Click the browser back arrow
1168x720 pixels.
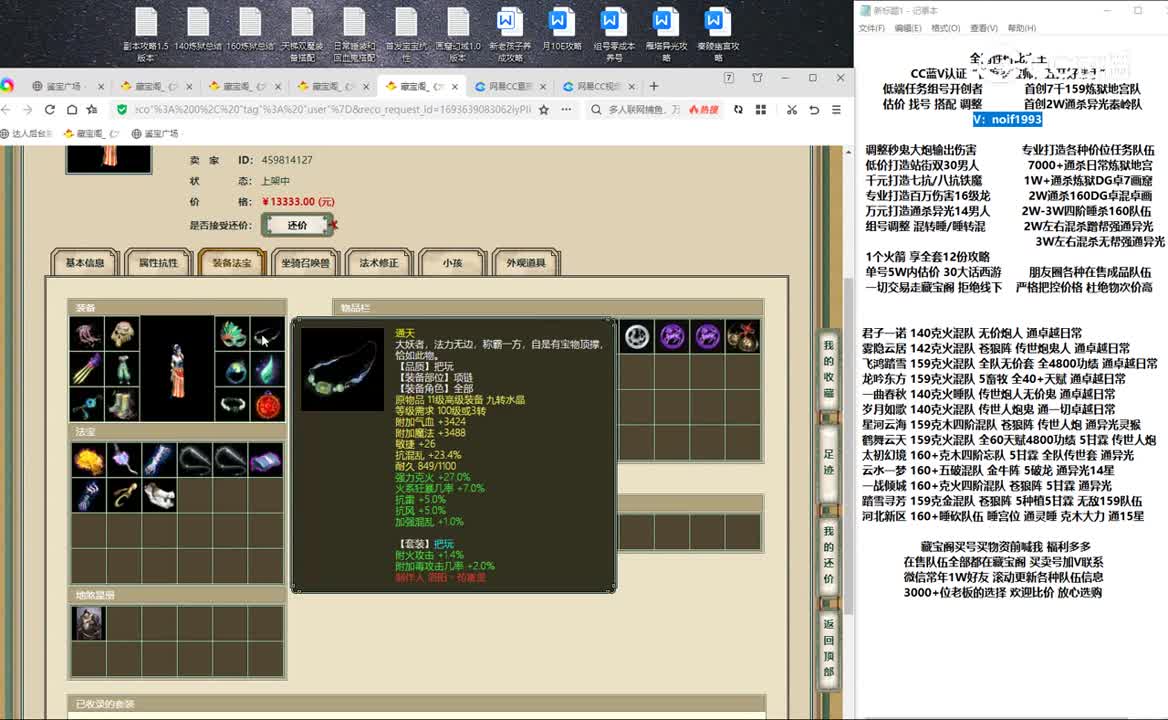tap(7, 109)
